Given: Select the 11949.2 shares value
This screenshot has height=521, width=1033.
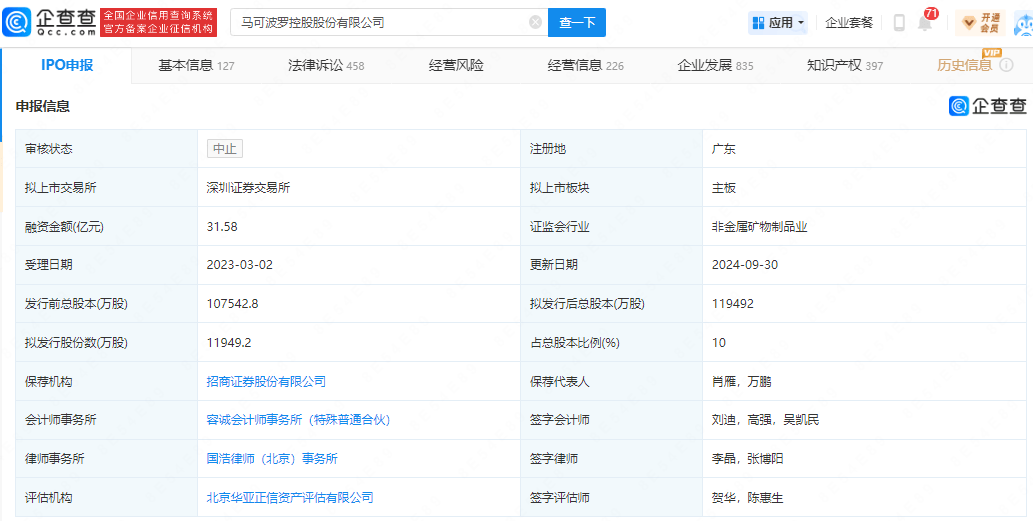Looking at the screenshot, I should pyautogui.click(x=229, y=343).
